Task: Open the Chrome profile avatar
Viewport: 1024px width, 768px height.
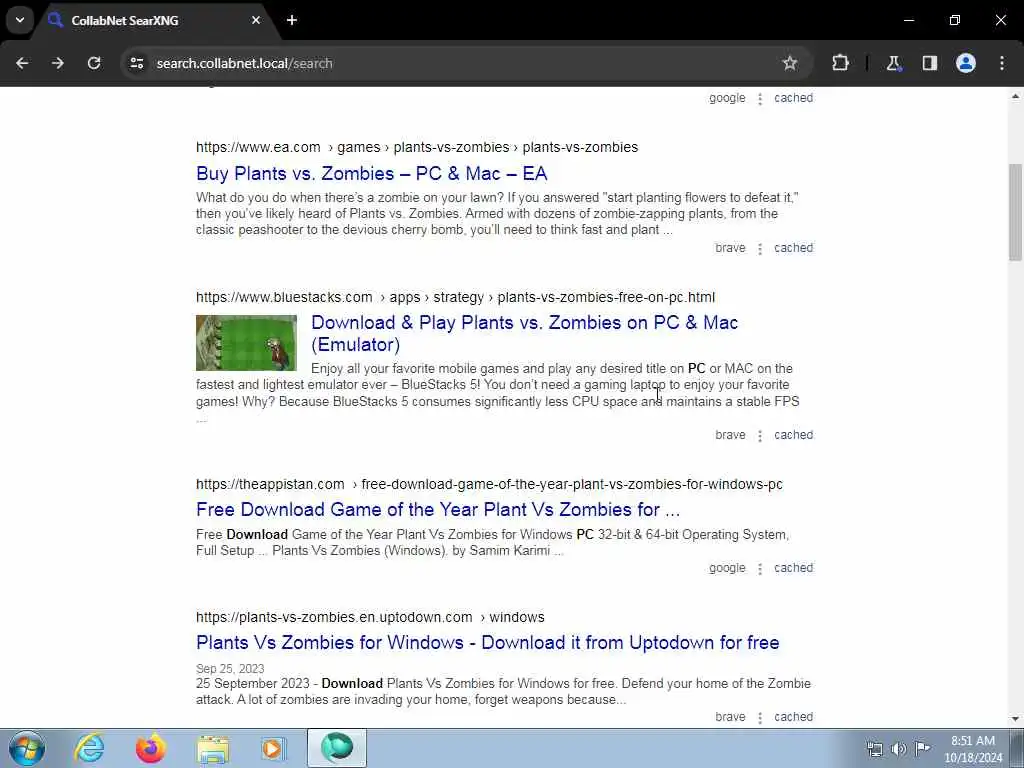Action: (966, 63)
